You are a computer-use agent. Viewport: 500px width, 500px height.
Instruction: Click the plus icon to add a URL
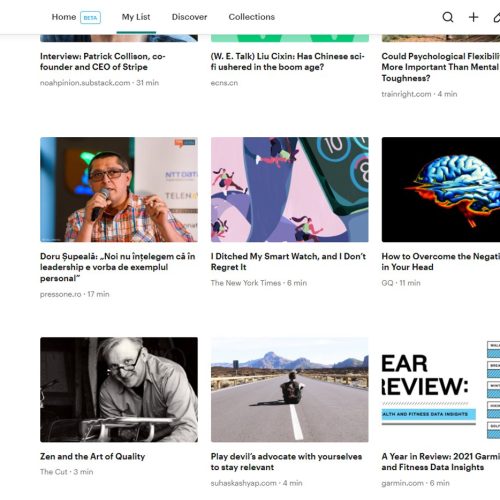pos(473,17)
